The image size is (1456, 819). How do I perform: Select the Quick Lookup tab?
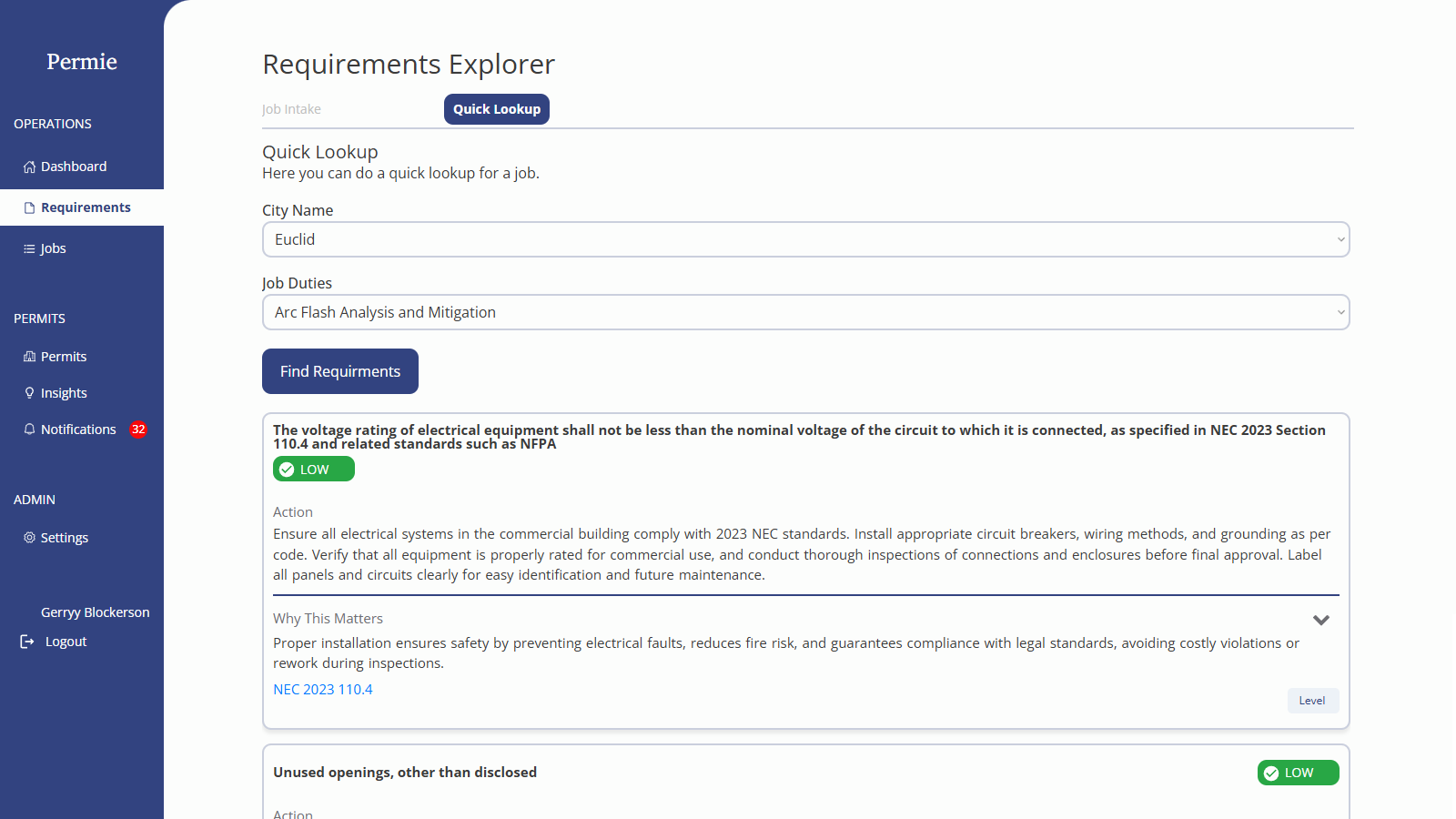[x=497, y=109]
